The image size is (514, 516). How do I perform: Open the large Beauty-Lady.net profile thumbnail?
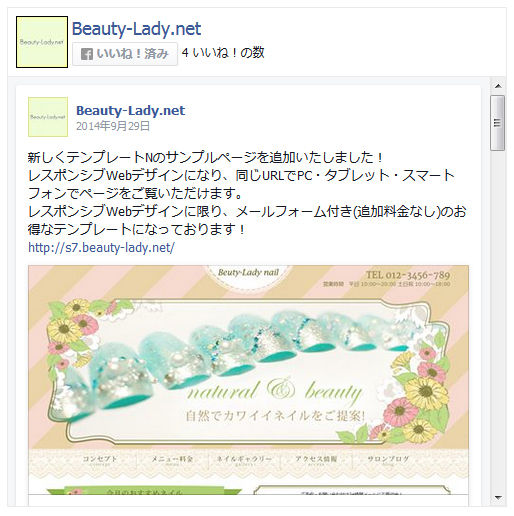pos(42,42)
